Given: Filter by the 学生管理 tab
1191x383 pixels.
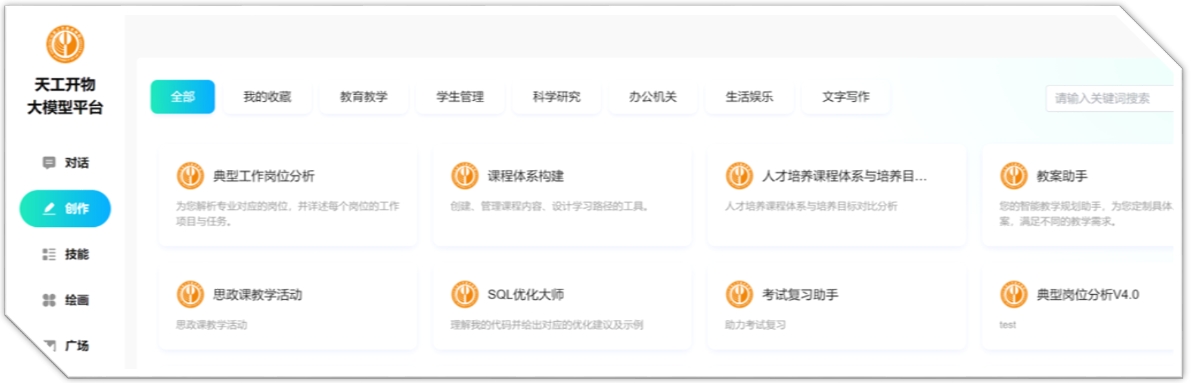Looking at the screenshot, I should click(x=460, y=97).
